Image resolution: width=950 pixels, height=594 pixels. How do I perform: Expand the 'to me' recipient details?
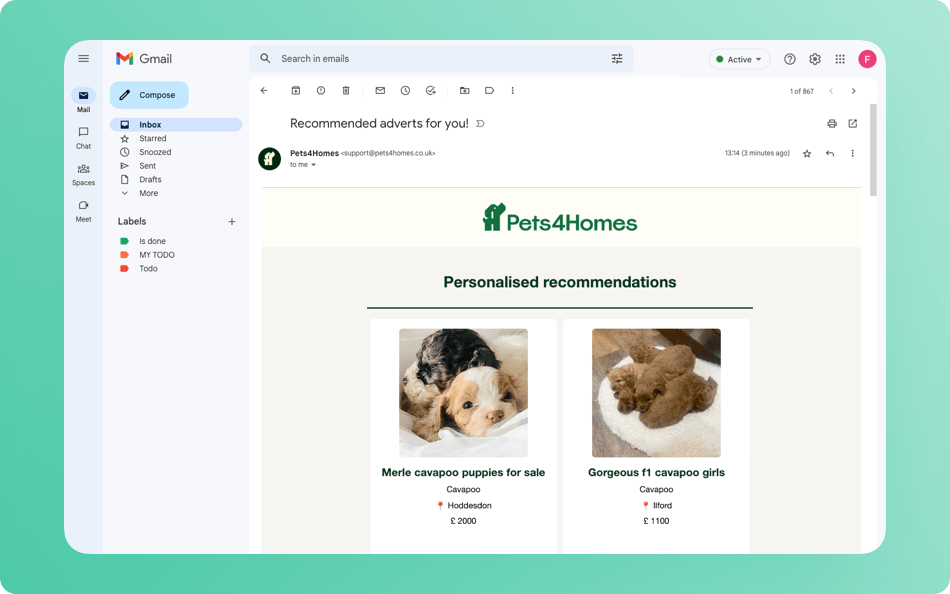(313, 165)
